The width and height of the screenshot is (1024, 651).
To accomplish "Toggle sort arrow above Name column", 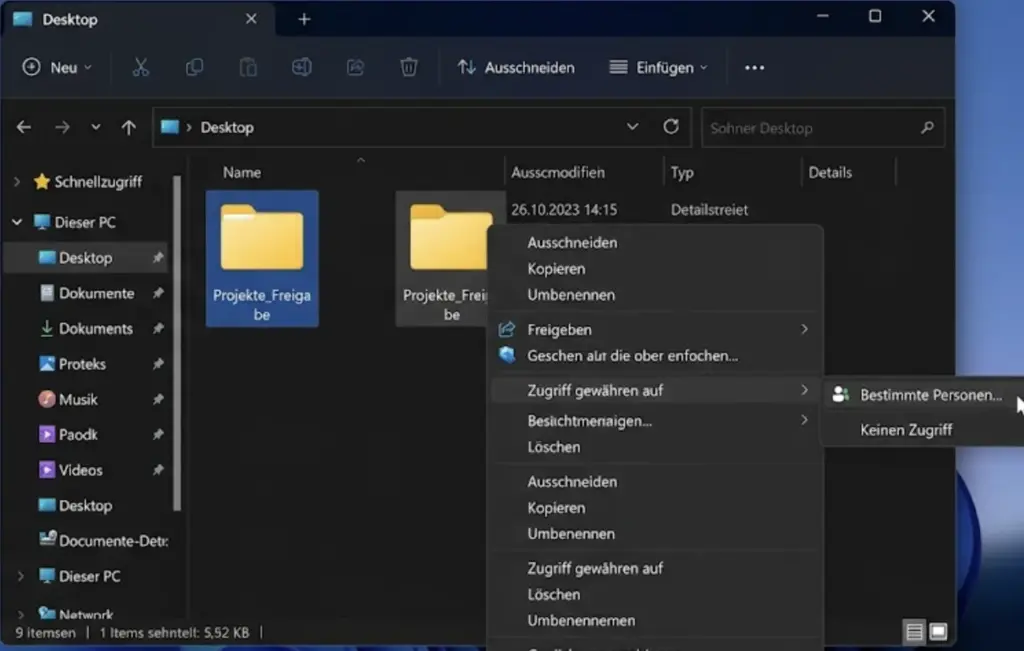I will point(360,160).
